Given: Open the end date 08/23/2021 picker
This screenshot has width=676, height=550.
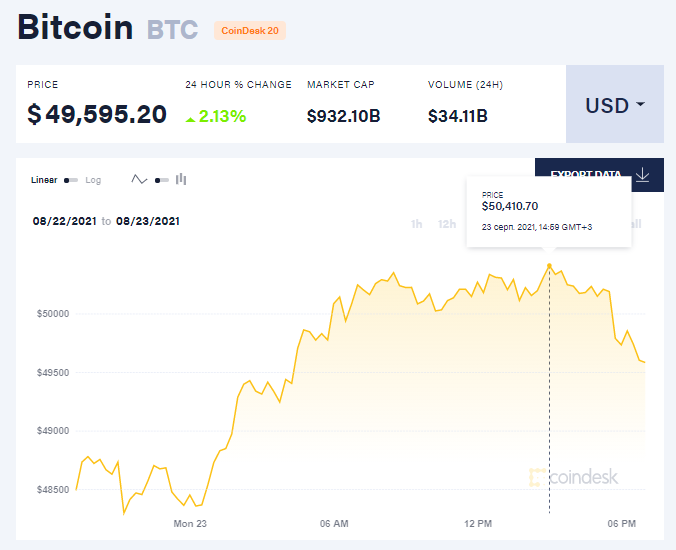Looking at the screenshot, I should tap(148, 221).
